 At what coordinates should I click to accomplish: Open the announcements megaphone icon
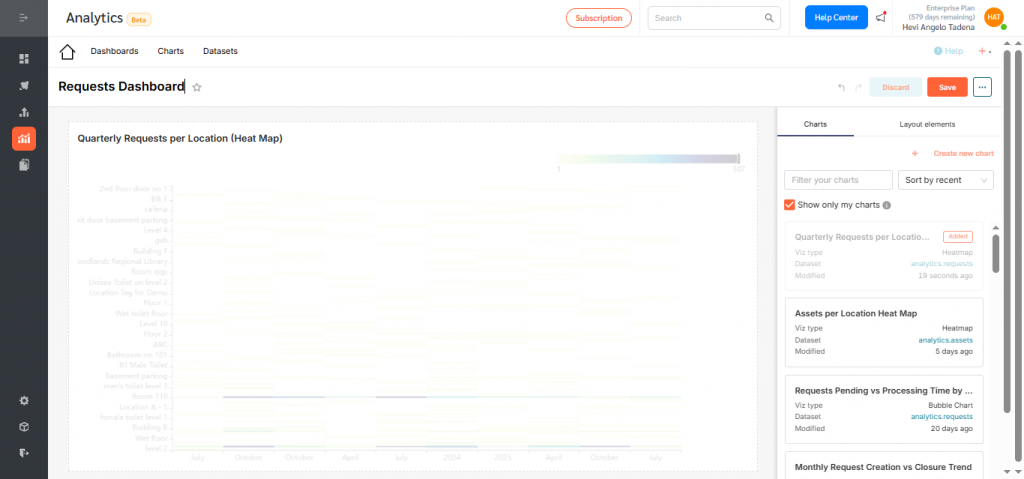click(881, 18)
